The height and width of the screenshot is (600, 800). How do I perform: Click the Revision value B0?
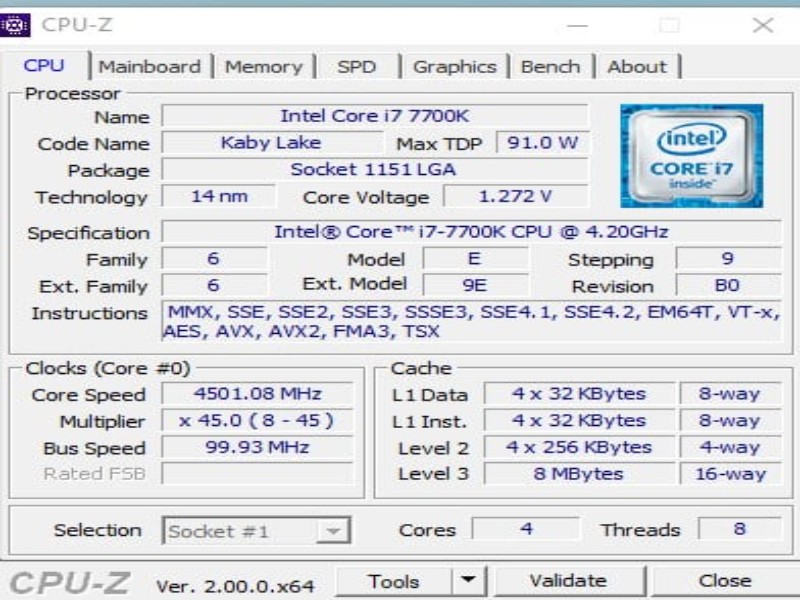(x=728, y=285)
